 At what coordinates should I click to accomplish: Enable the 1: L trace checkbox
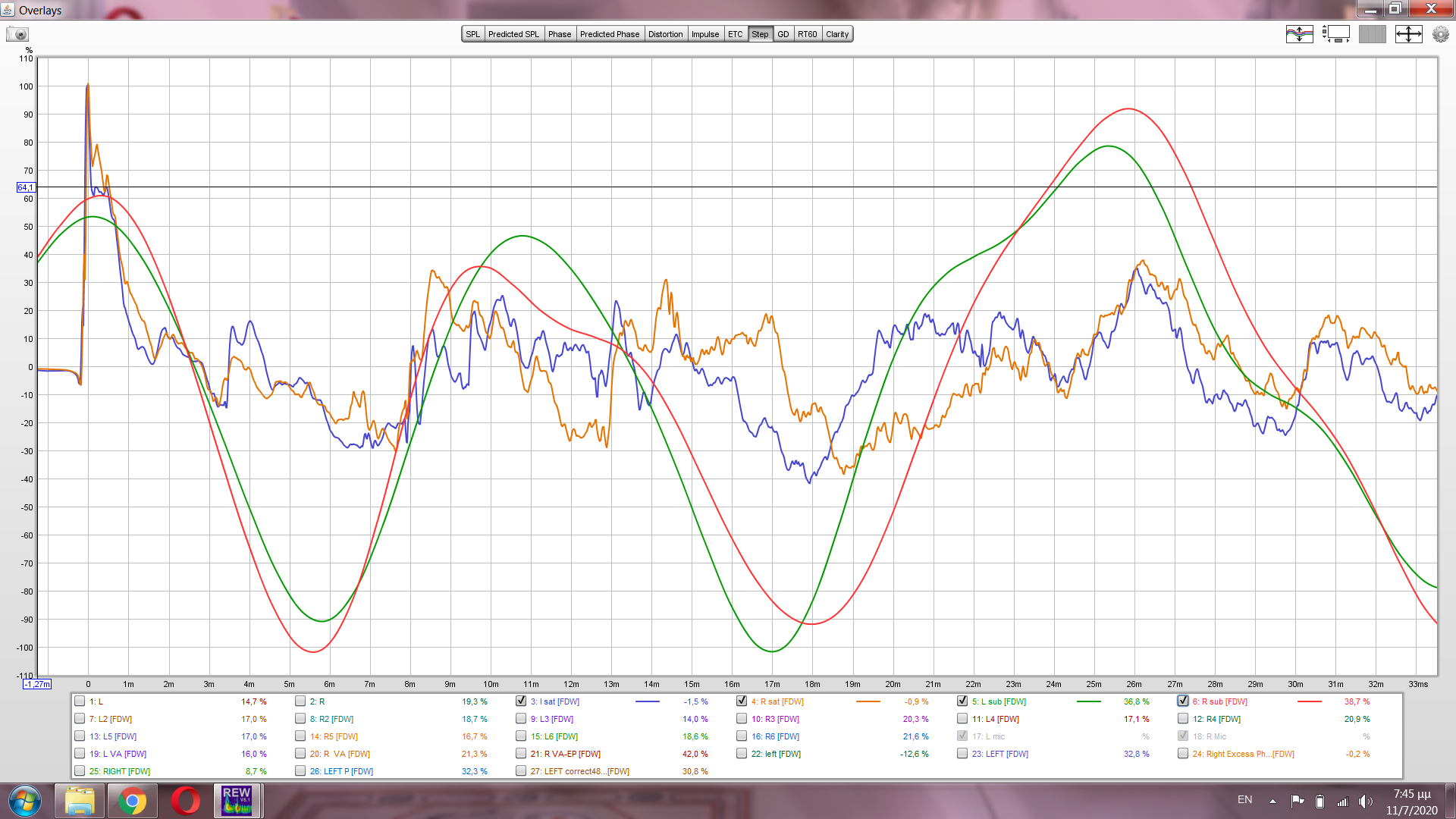click(80, 701)
